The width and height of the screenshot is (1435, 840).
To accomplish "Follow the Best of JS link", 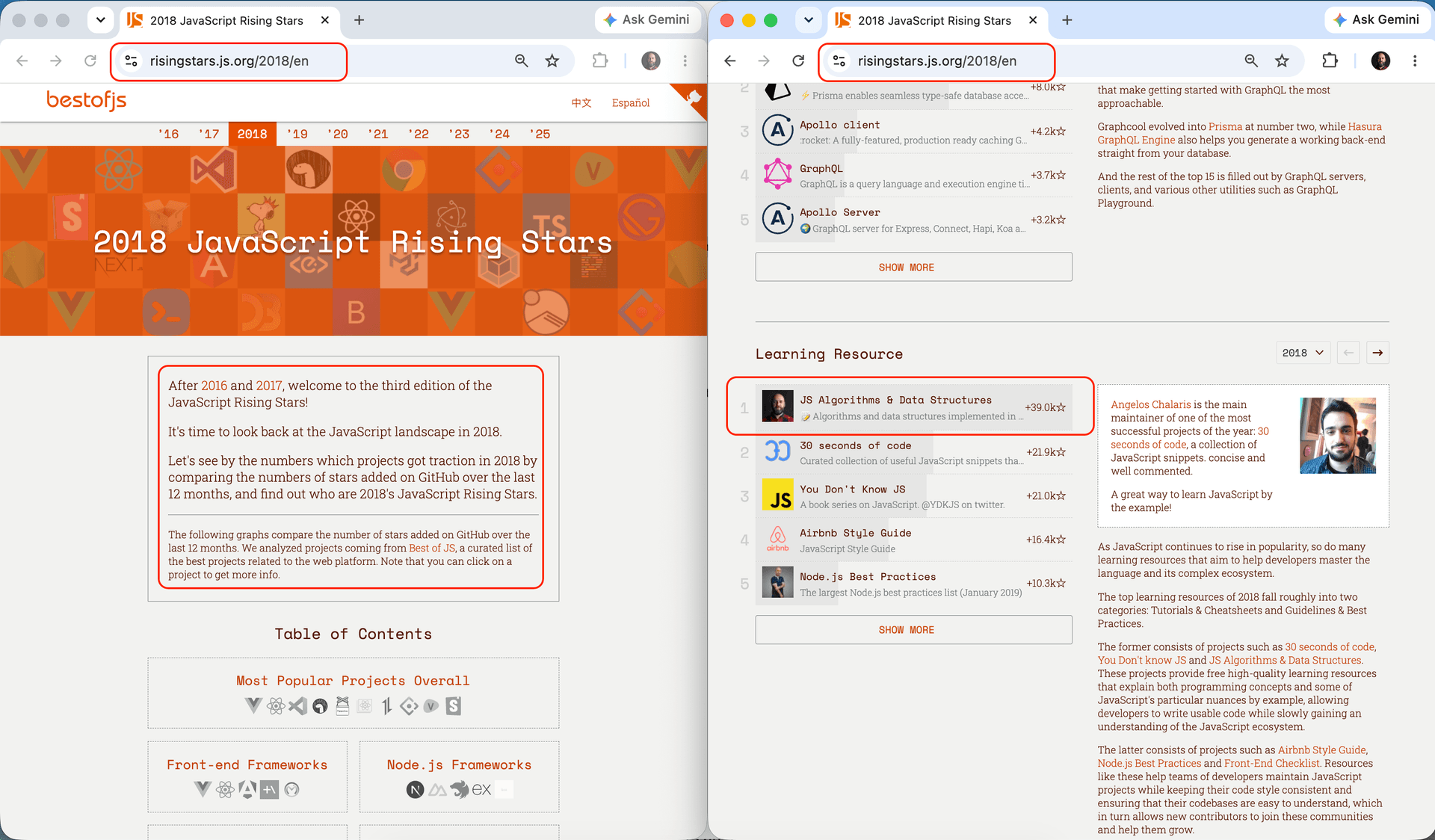I will [x=432, y=548].
